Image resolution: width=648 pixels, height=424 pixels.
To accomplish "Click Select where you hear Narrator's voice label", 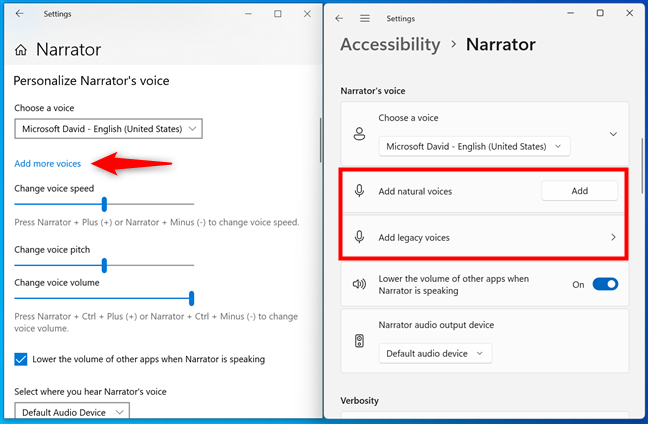I will click(x=90, y=392).
